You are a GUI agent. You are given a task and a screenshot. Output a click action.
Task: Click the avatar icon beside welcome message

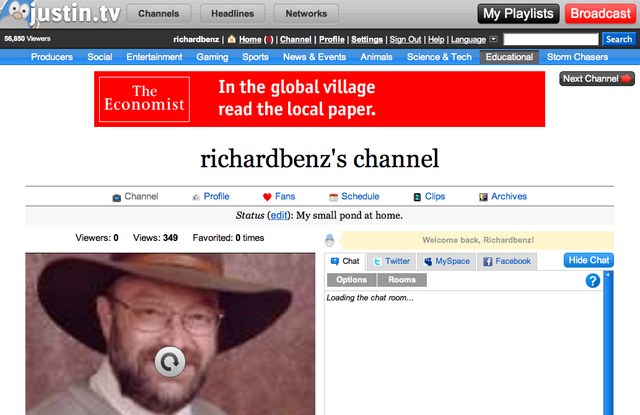330,240
